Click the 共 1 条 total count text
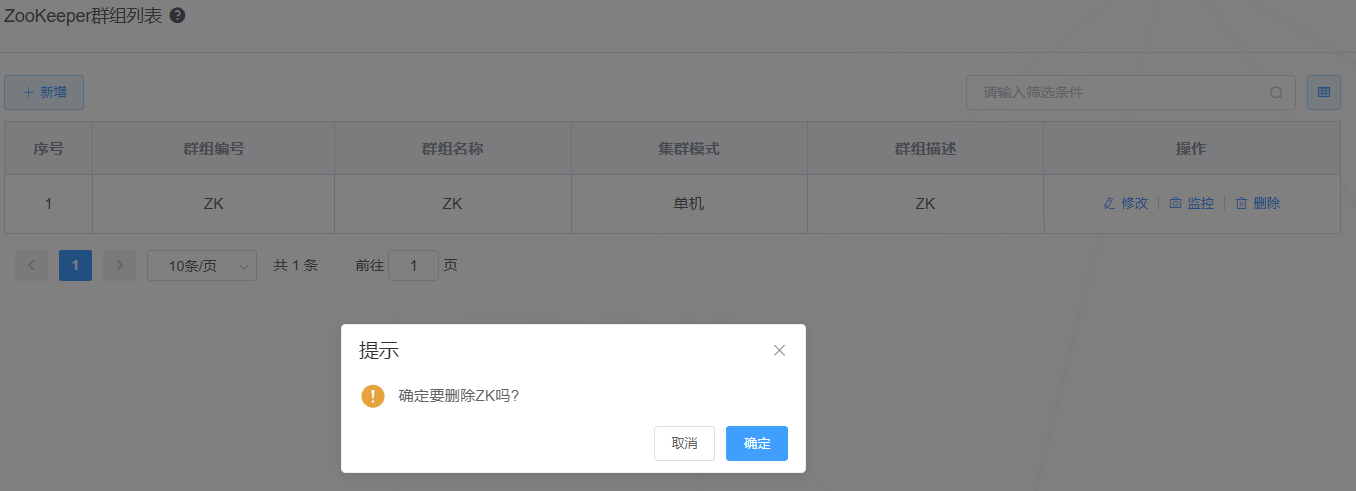Image resolution: width=1356 pixels, height=491 pixels. pyautogui.click(x=296, y=265)
